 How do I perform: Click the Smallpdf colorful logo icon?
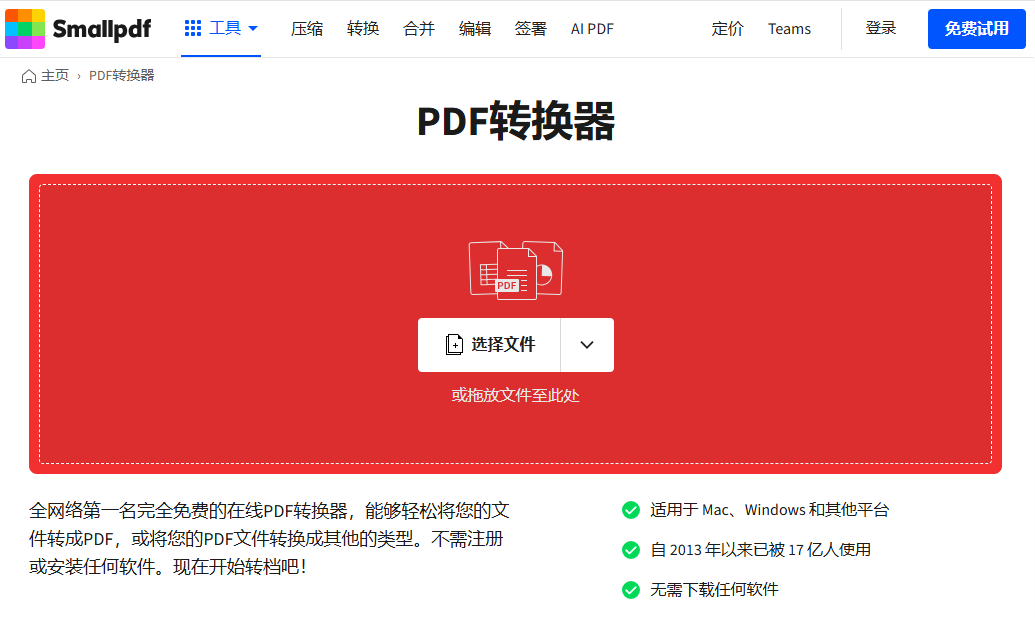coord(25,28)
